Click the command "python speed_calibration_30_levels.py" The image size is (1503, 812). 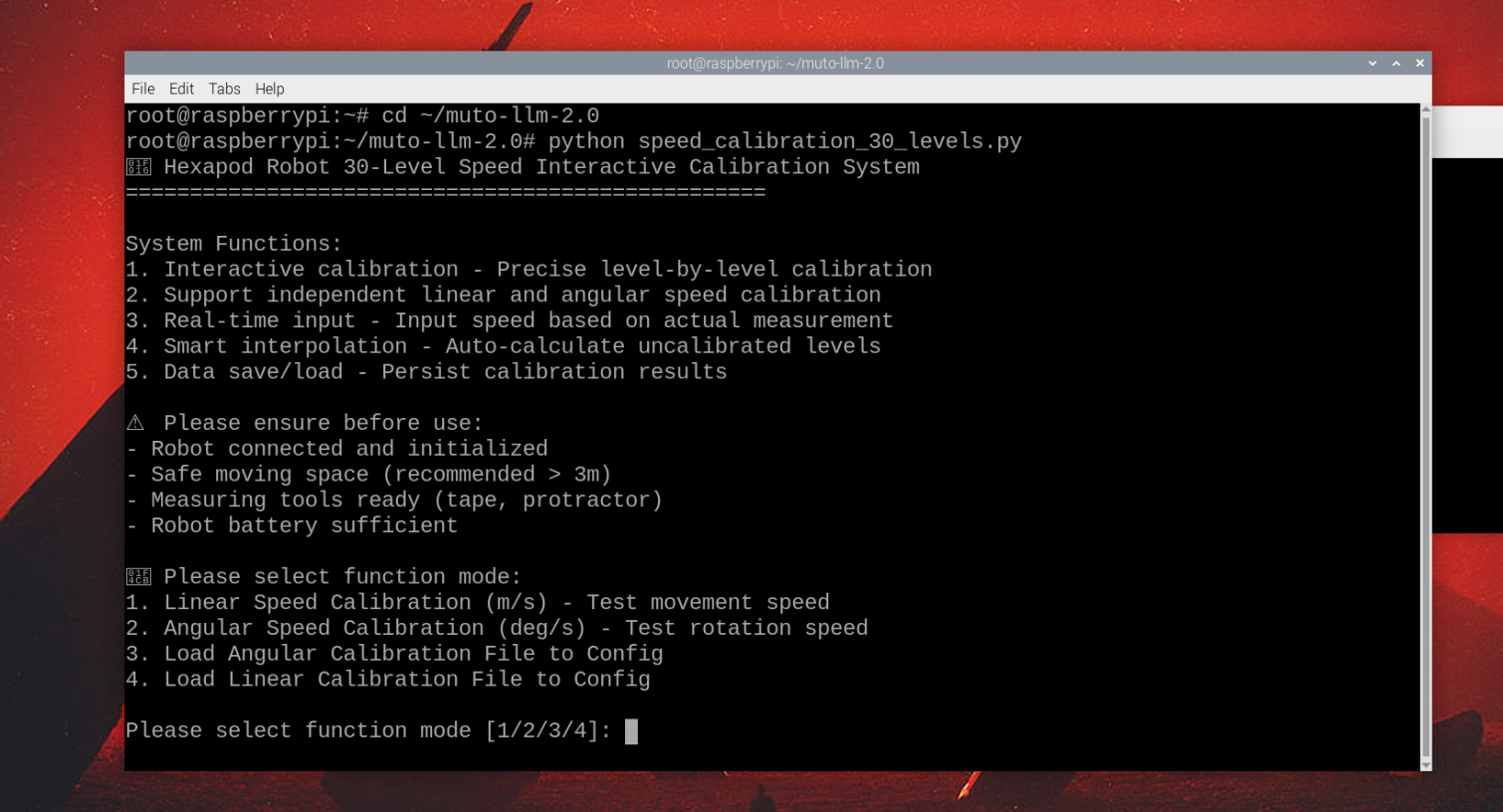pos(784,141)
